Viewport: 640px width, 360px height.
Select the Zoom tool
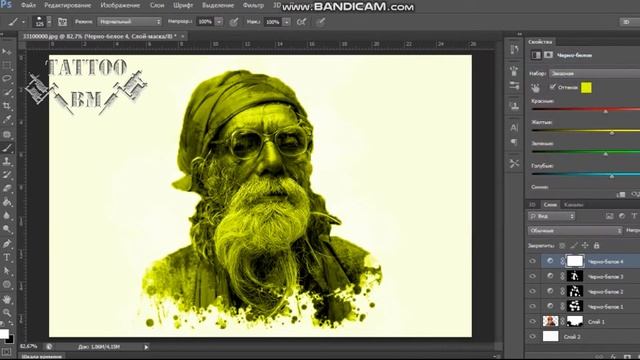[x=7, y=313]
